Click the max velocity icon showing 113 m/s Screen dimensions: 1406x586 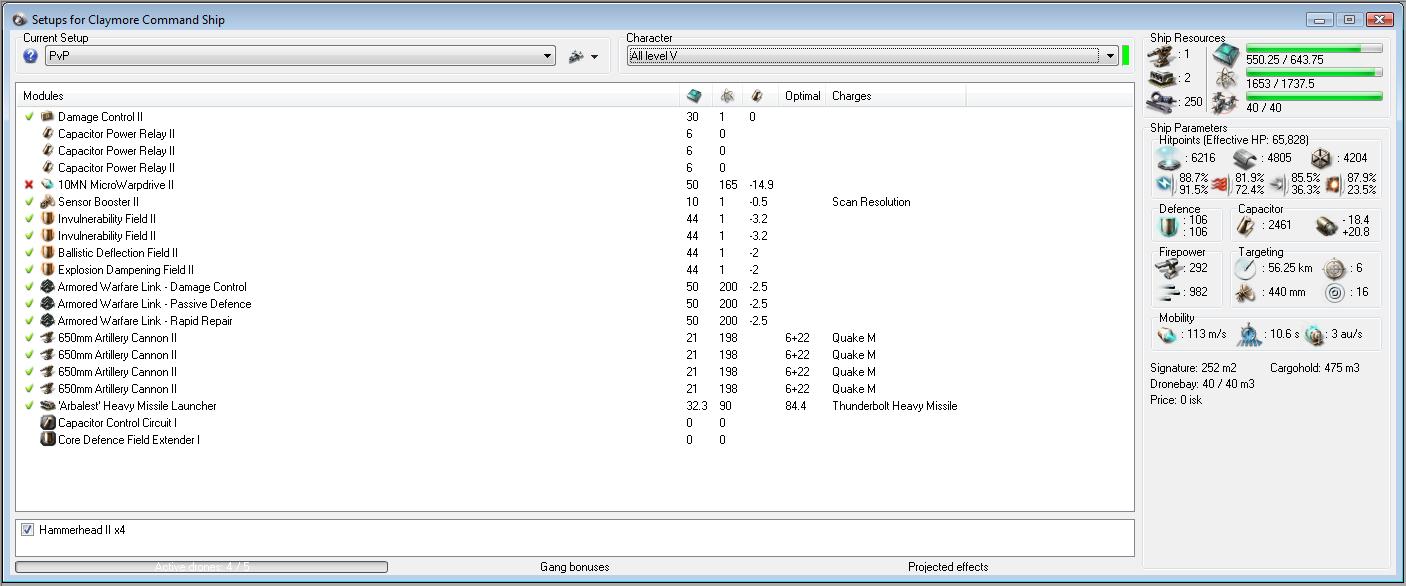coord(1167,335)
